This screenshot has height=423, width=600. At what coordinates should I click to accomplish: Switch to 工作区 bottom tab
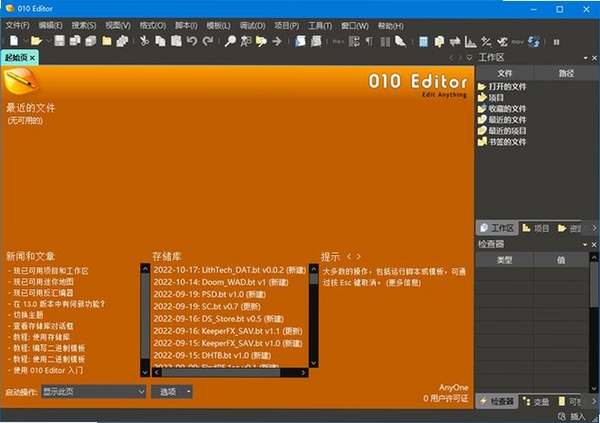(497, 228)
